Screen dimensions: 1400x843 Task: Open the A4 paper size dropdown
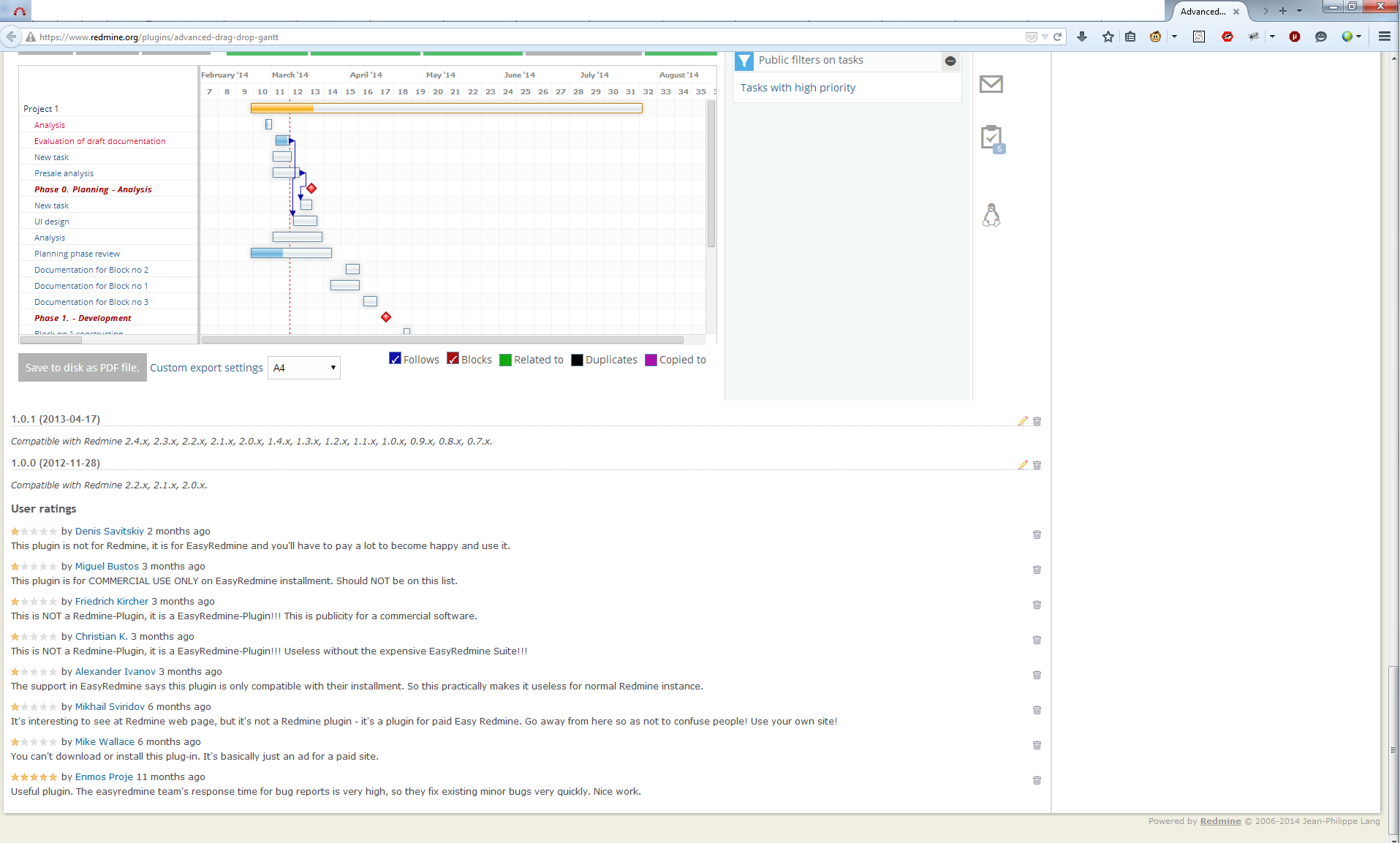[304, 368]
